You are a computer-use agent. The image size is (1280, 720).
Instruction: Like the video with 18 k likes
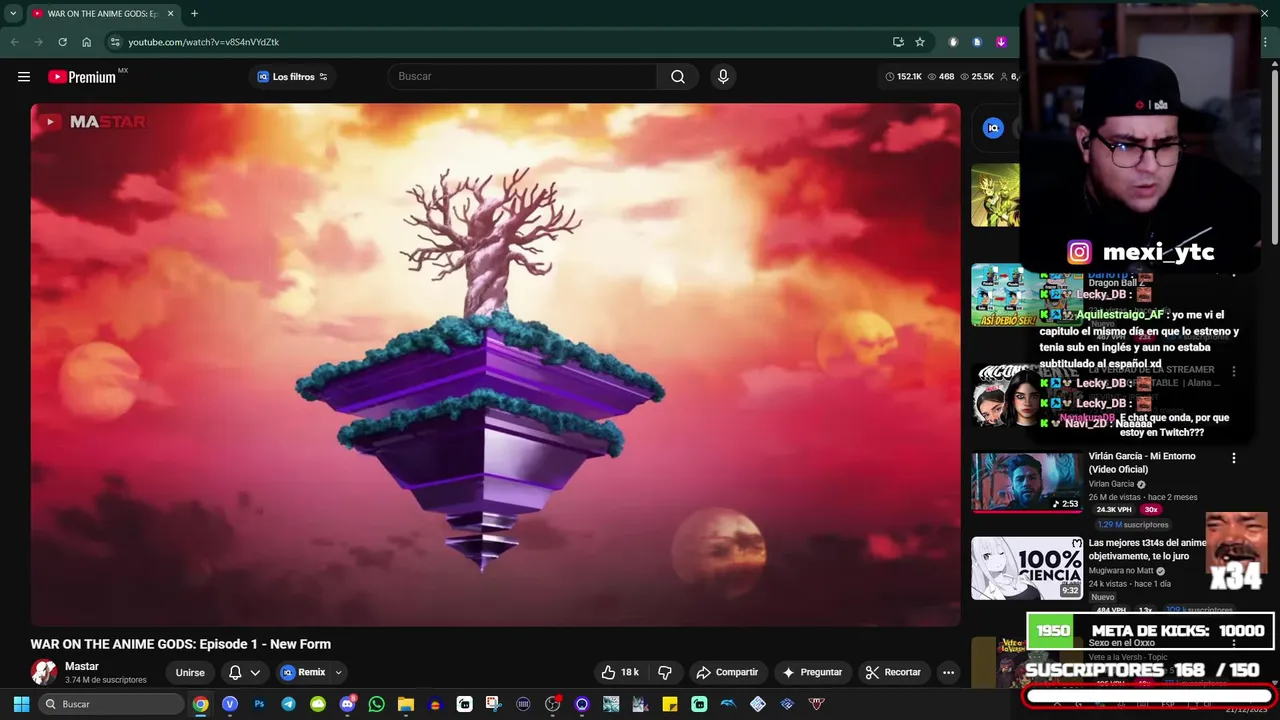[620, 672]
